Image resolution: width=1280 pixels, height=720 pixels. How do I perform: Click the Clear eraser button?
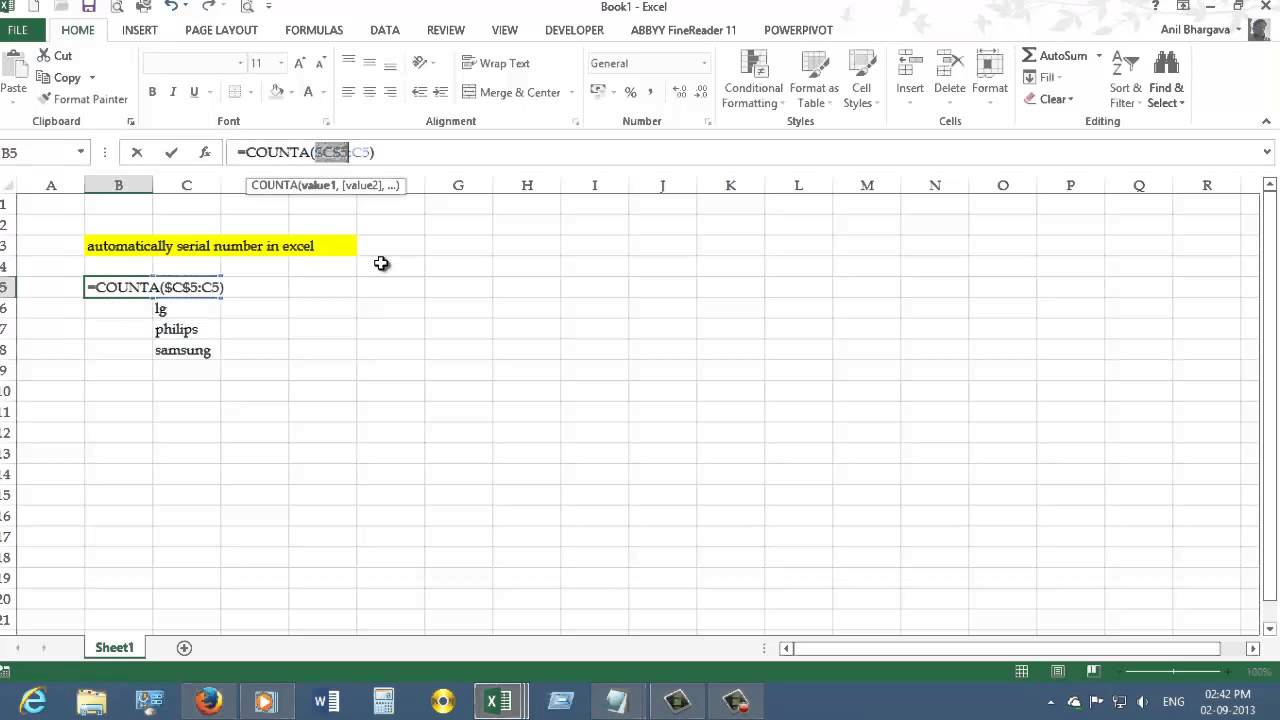[x=1048, y=99]
